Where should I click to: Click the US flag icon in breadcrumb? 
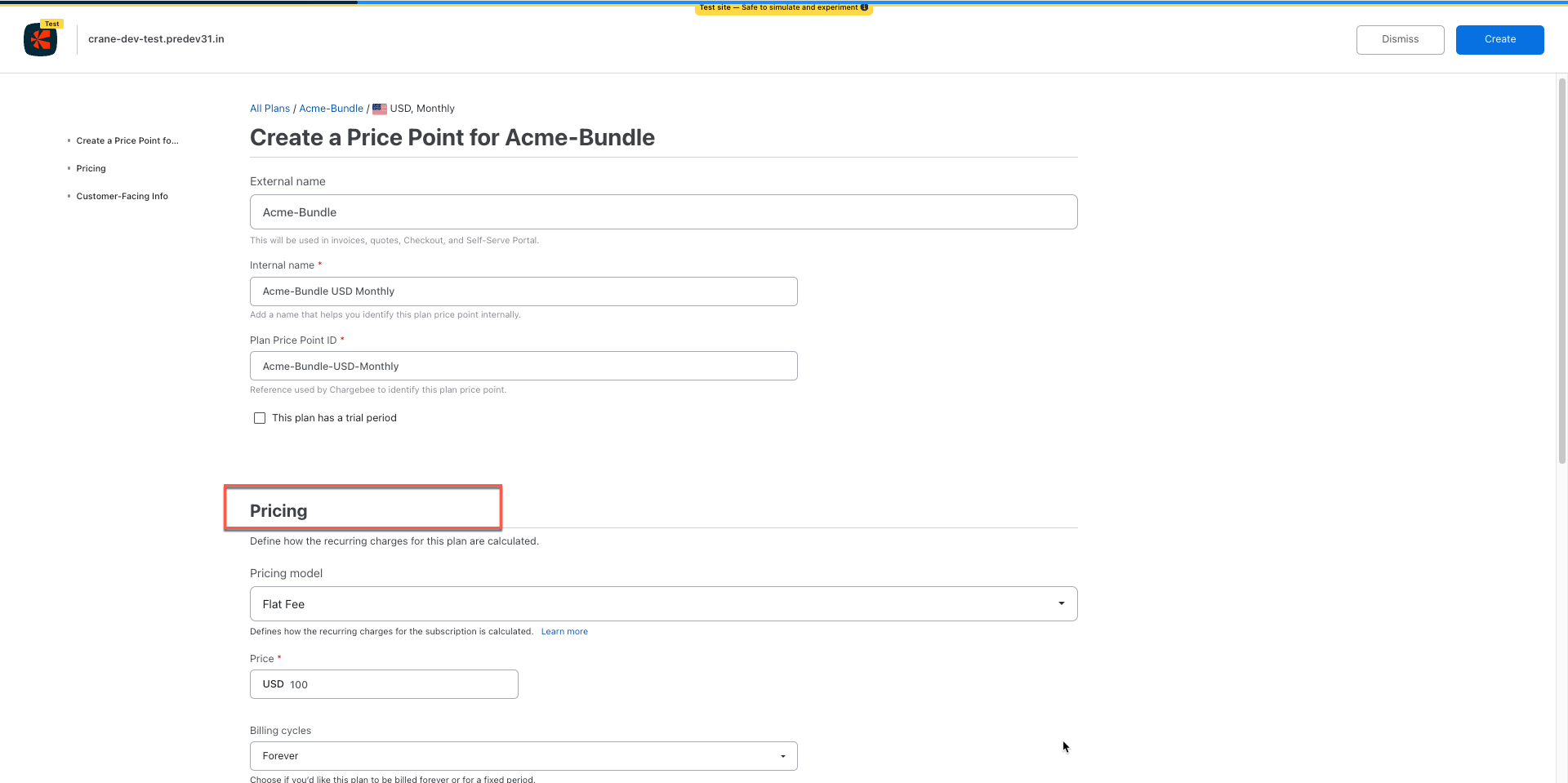click(380, 109)
